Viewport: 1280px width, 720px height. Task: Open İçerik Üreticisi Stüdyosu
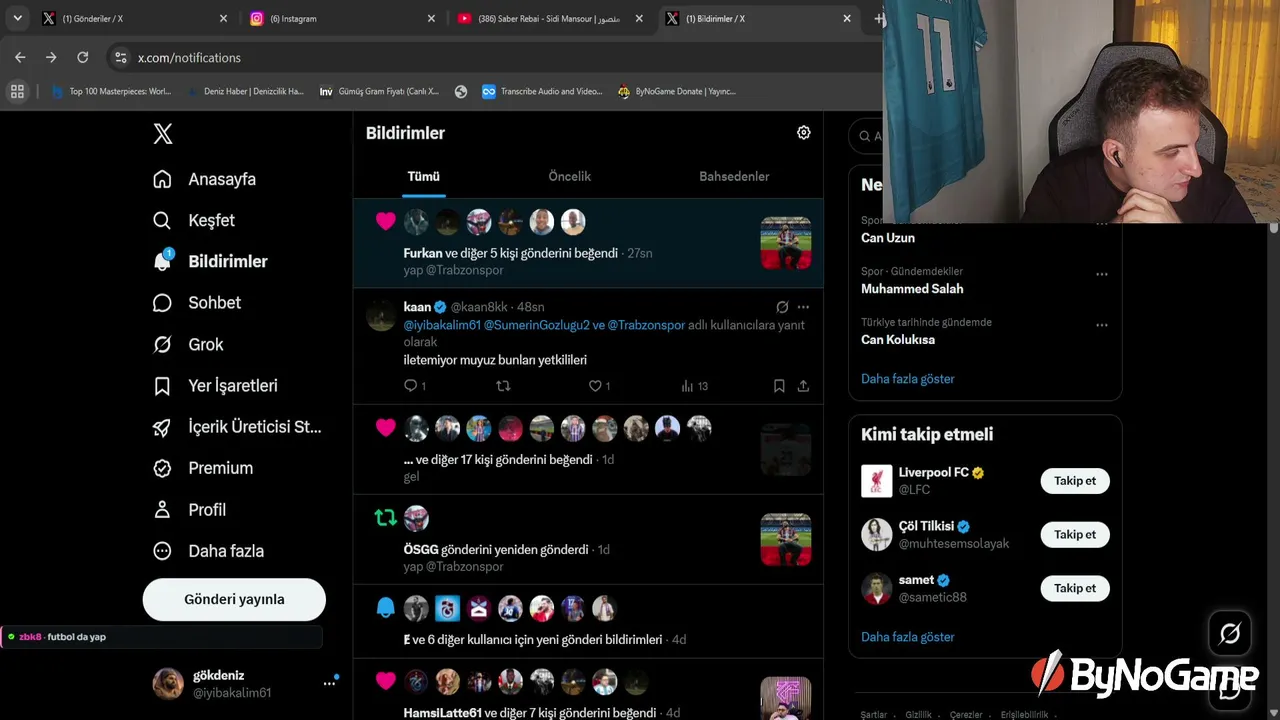tap(237, 427)
